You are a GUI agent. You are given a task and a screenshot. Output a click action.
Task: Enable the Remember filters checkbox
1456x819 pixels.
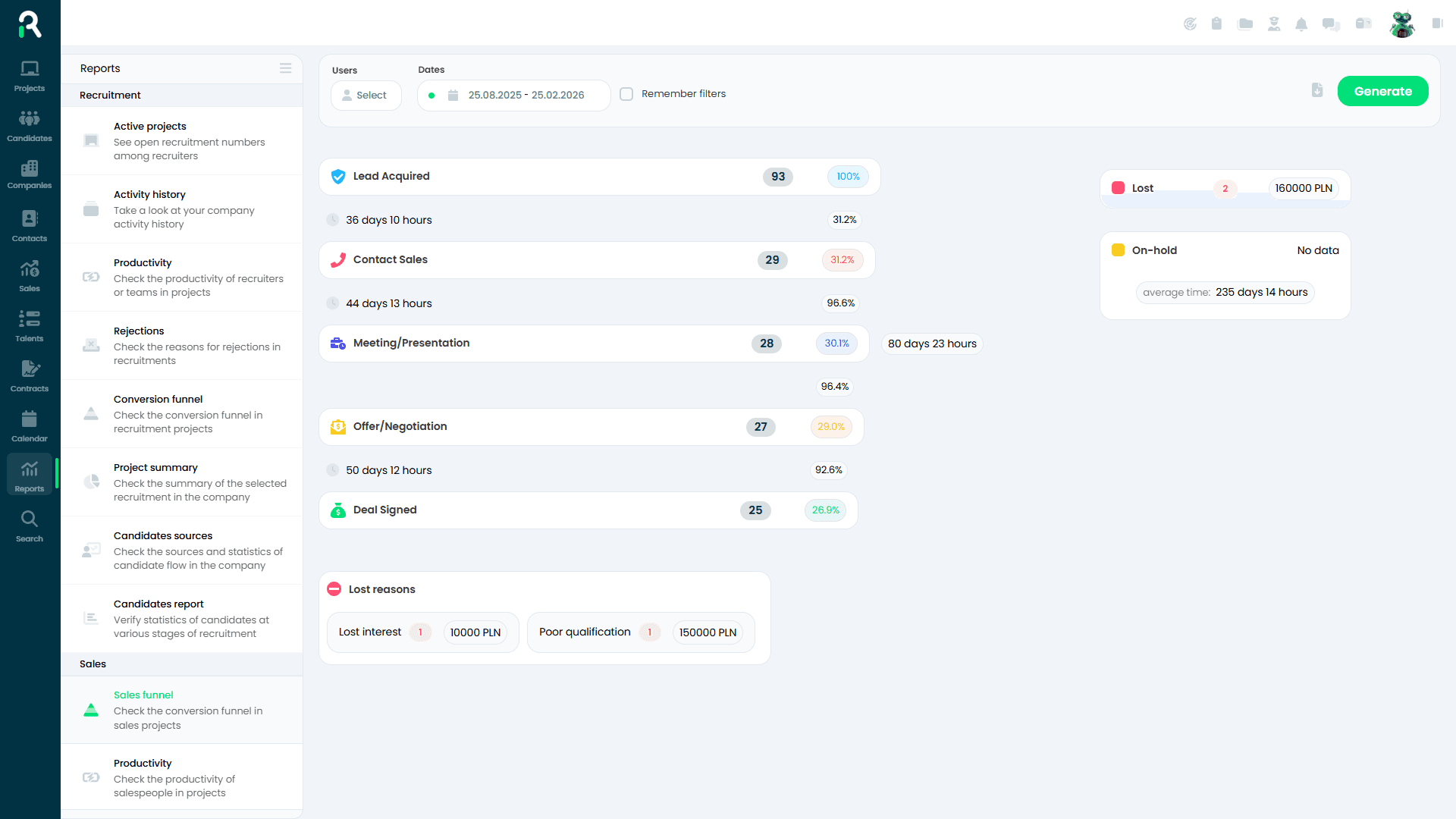point(626,93)
